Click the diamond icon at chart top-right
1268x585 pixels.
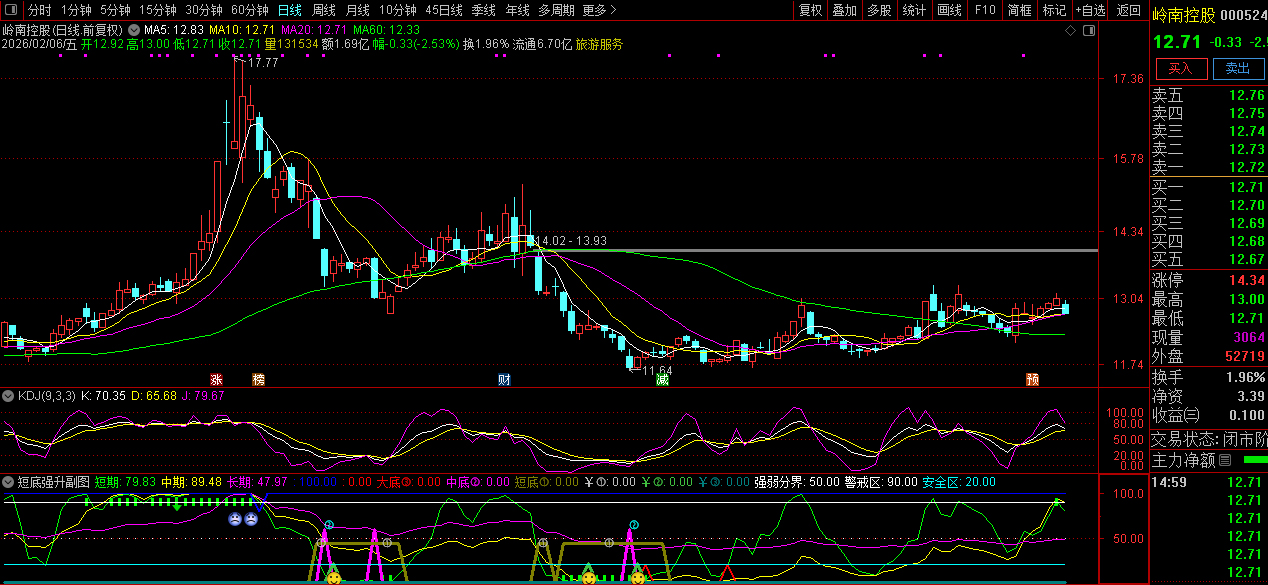coord(1070,31)
